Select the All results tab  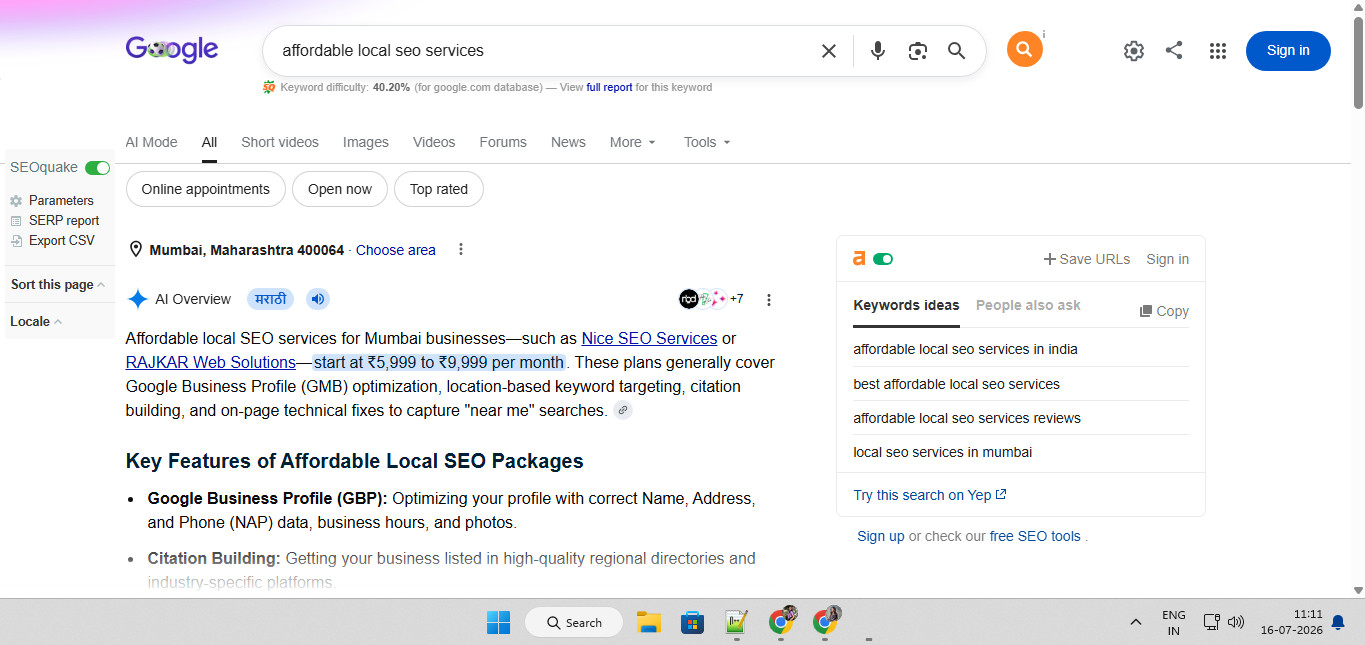pos(209,142)
